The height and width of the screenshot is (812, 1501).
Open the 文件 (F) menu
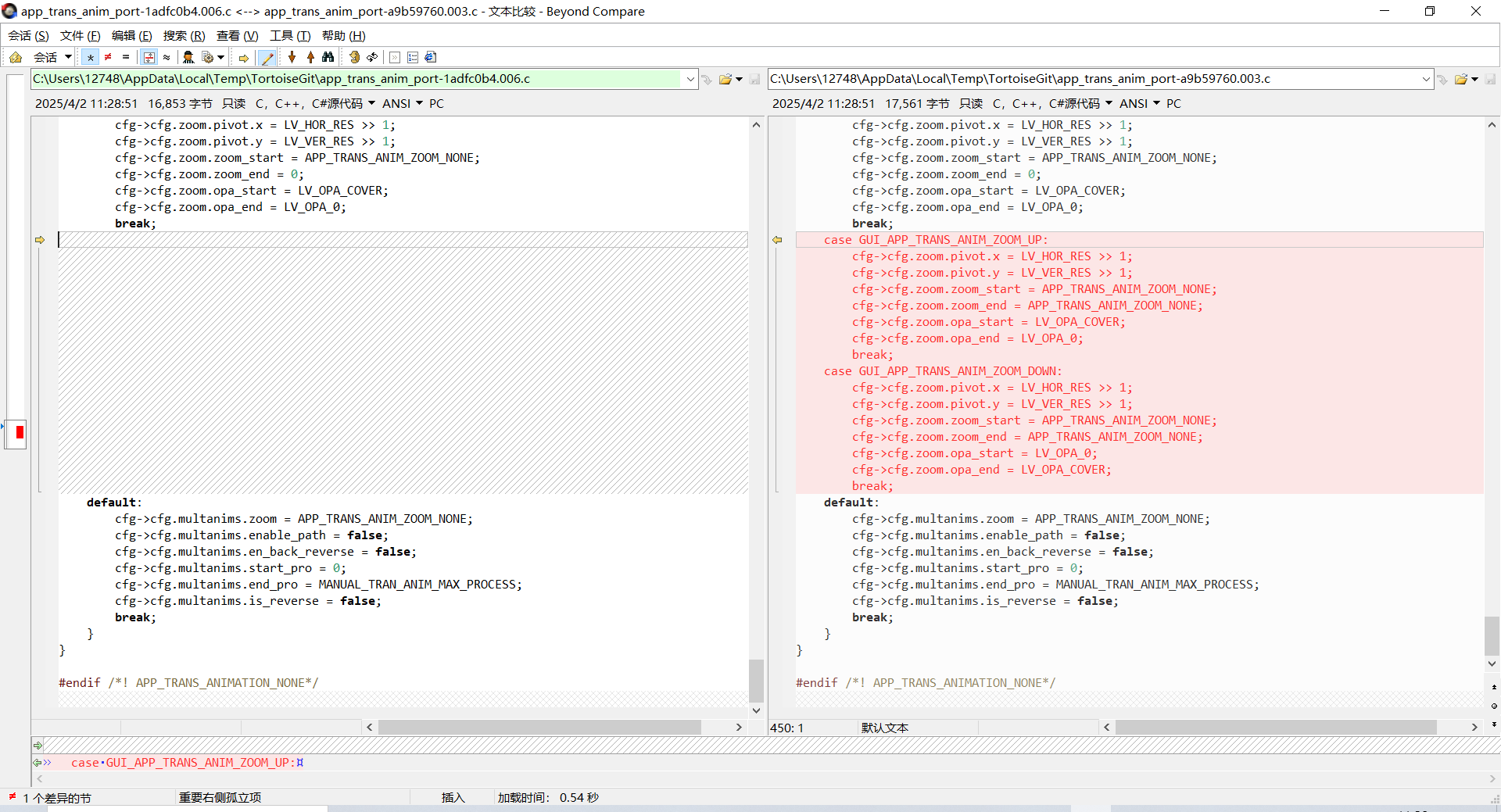[80, 36]
